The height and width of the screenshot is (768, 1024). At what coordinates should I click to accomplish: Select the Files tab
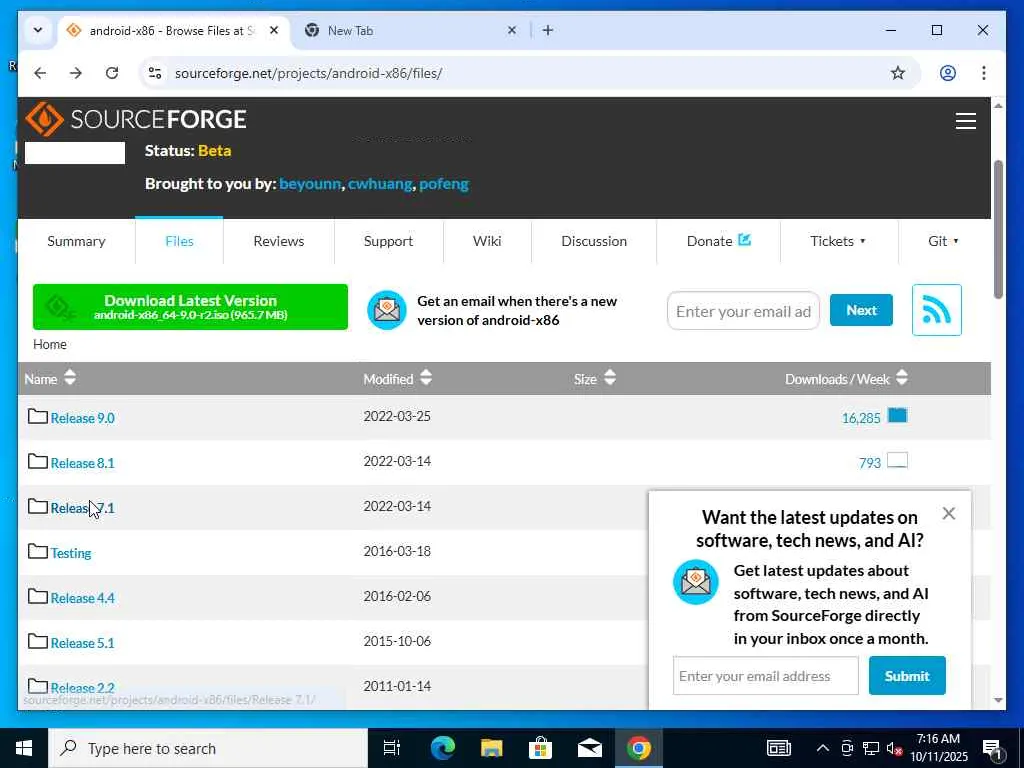click(179, 241)
